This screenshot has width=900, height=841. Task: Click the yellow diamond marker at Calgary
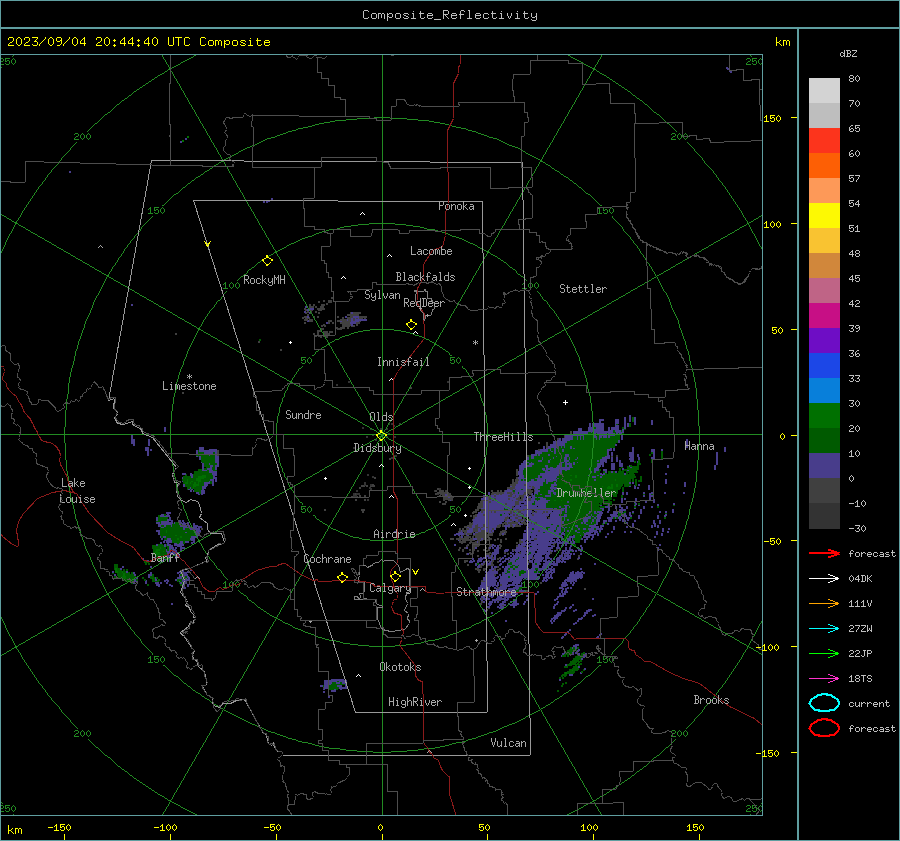(x=395, y=576)
